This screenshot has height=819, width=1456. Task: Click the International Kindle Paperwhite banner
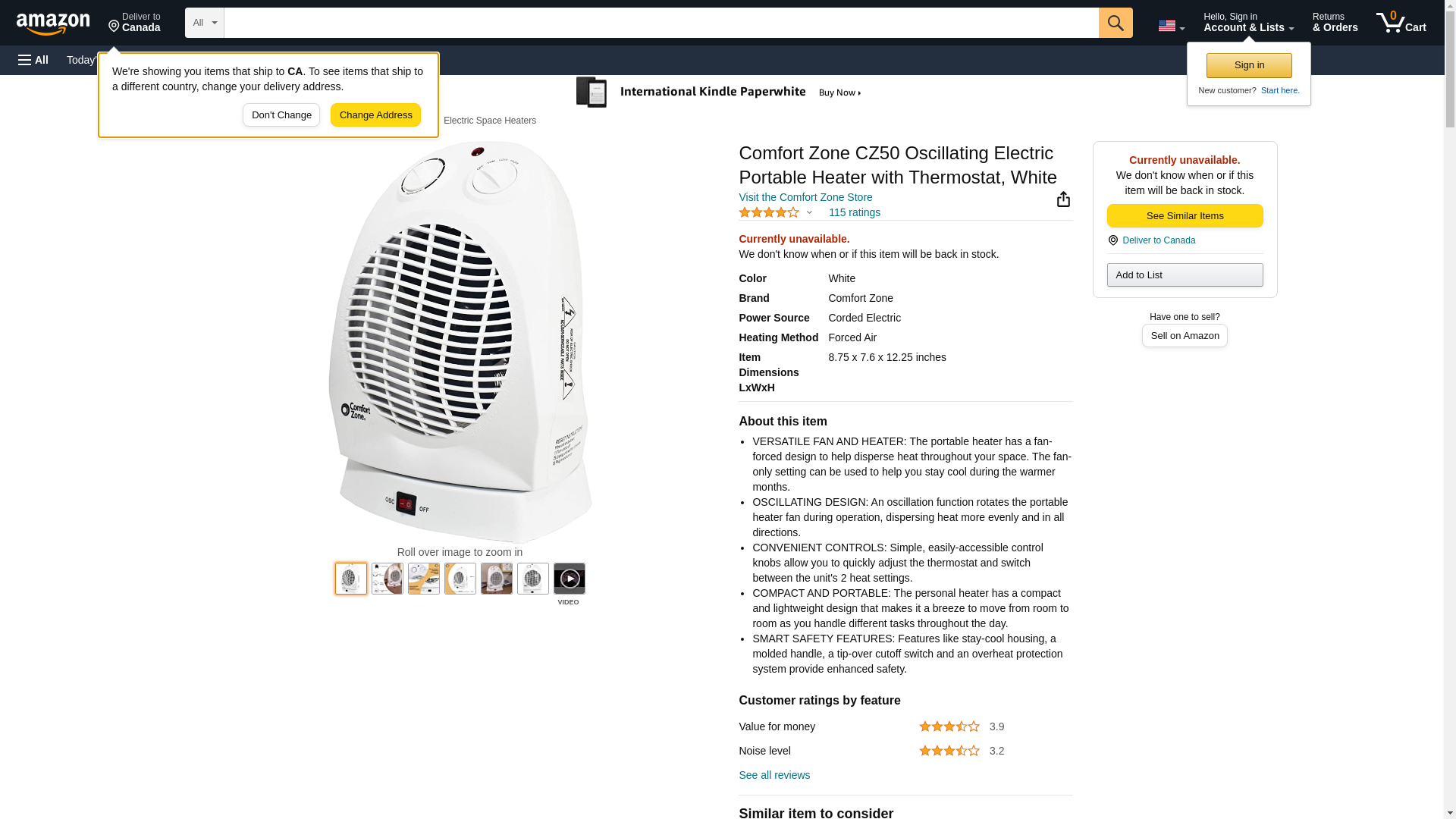pyautogui.click(x=720, y=93)
